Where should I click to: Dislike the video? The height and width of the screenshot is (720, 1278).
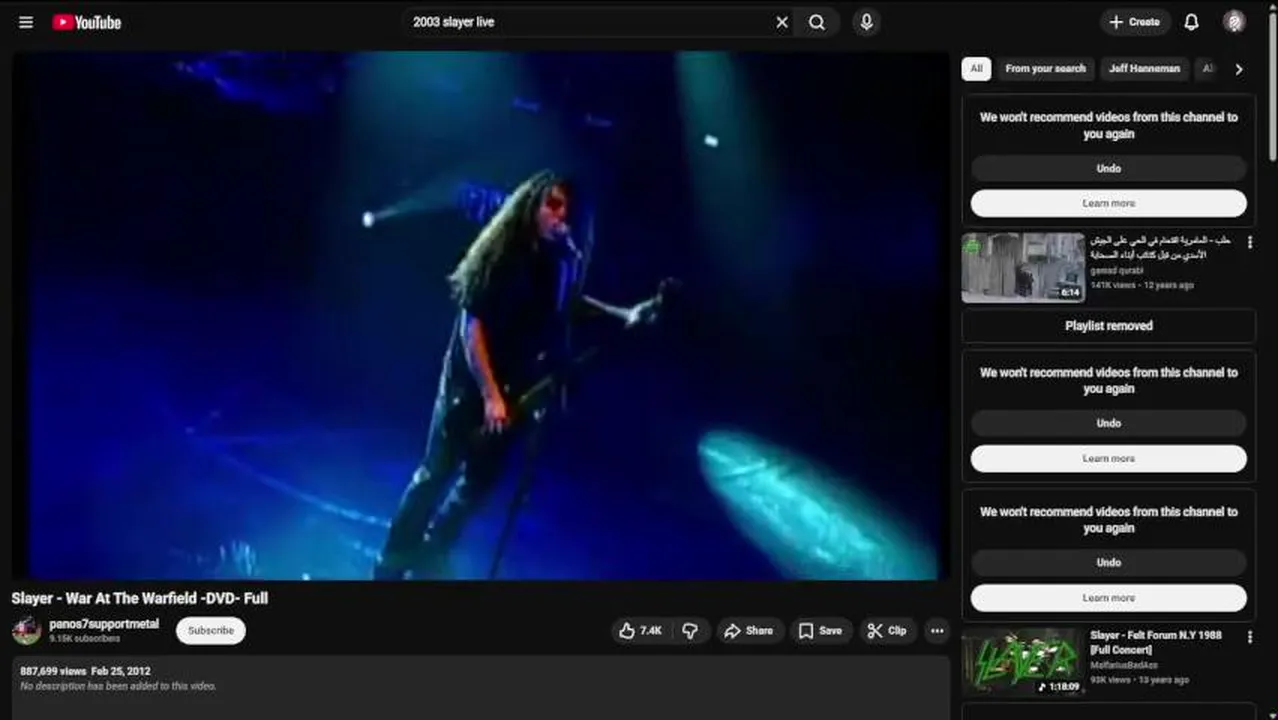pyautogui.click(x=690, y=631)
